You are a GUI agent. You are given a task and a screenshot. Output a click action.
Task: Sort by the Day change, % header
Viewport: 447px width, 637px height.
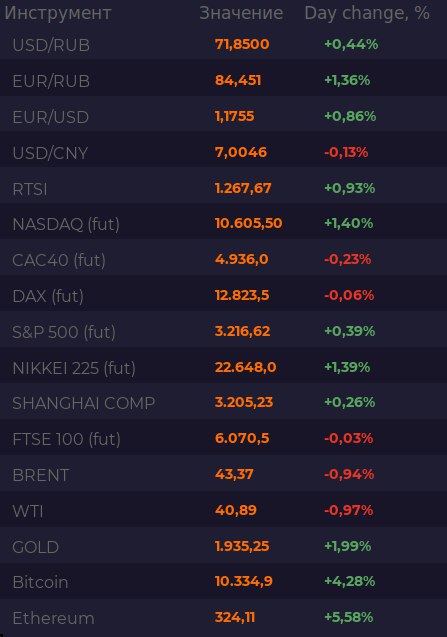coord(367,13)
